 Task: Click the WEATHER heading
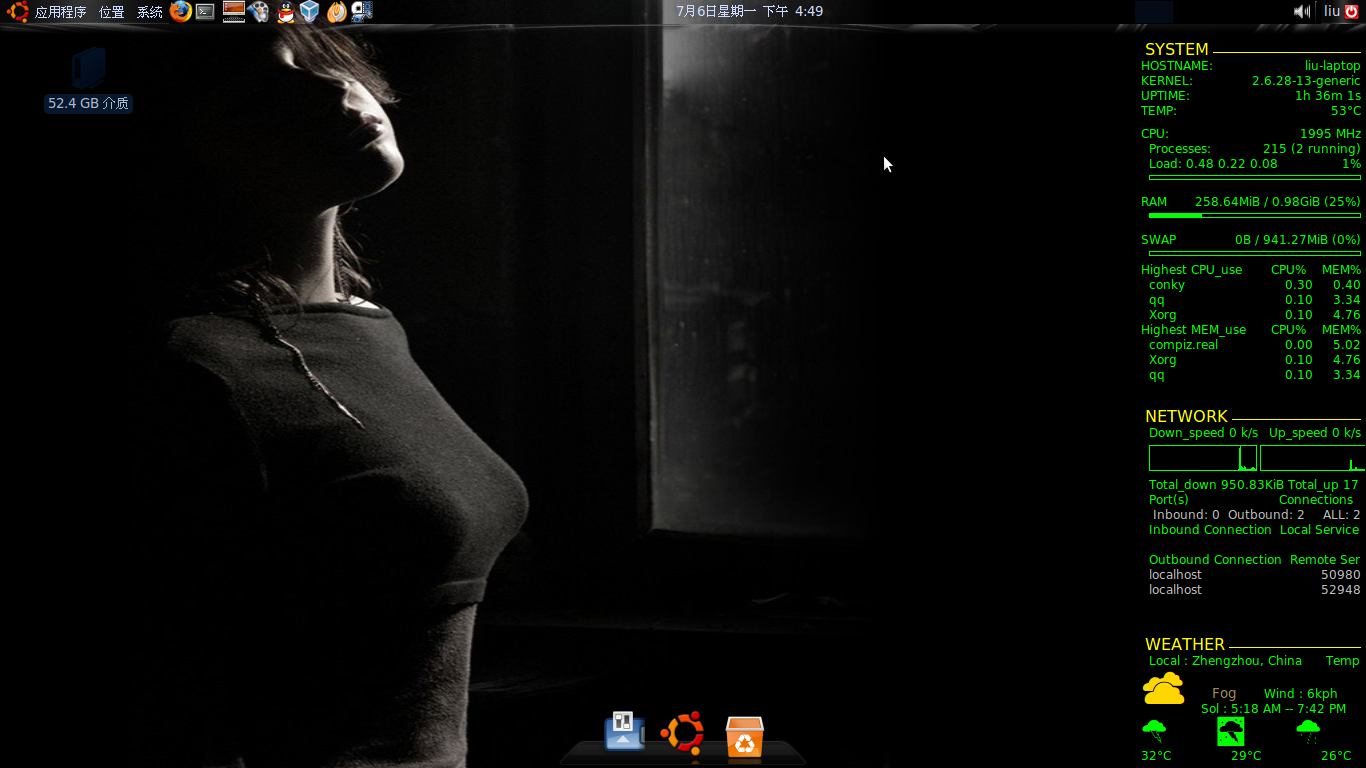coord(1184,644)
